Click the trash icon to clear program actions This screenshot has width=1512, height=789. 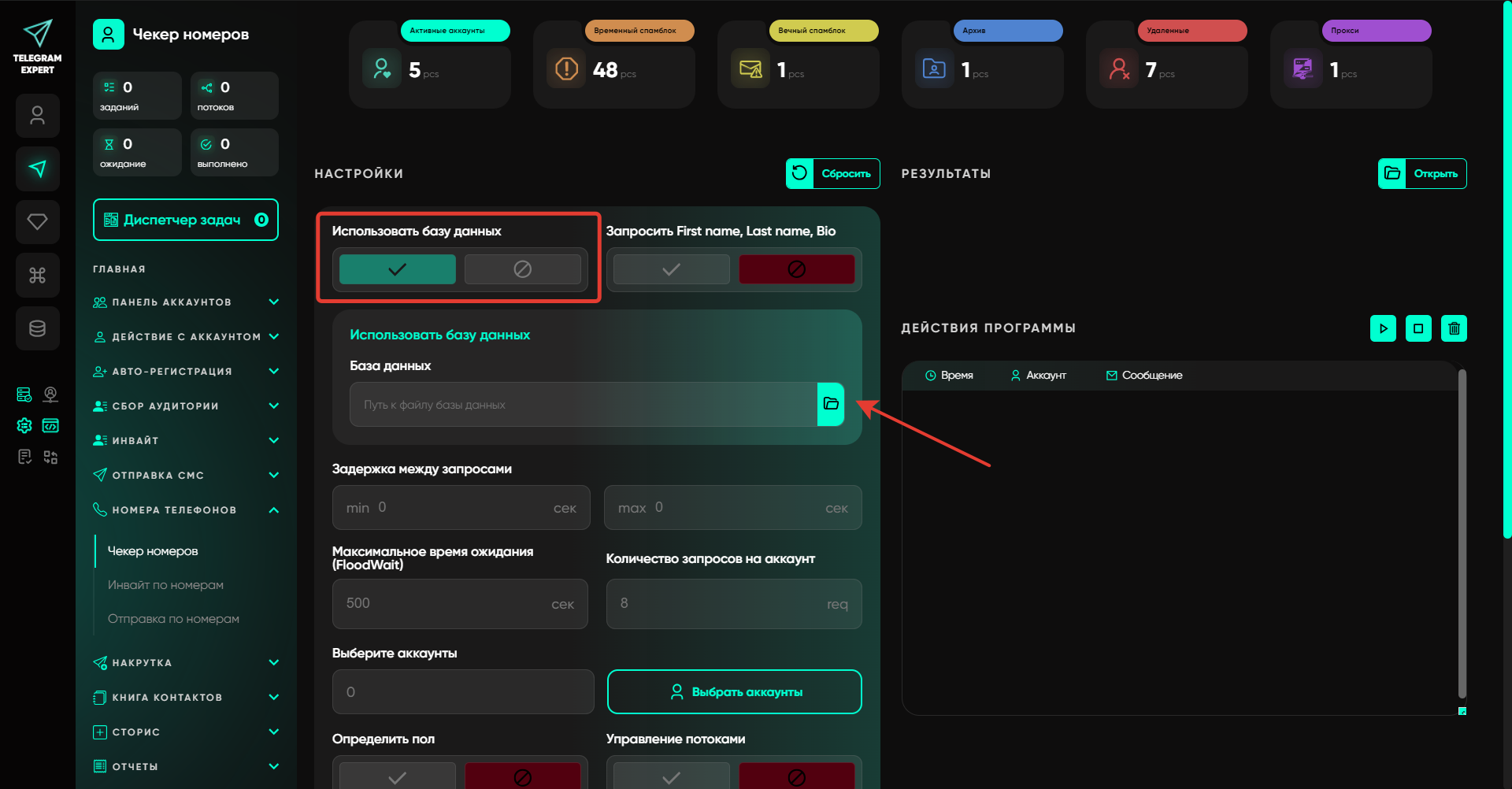coord(1454,328)
